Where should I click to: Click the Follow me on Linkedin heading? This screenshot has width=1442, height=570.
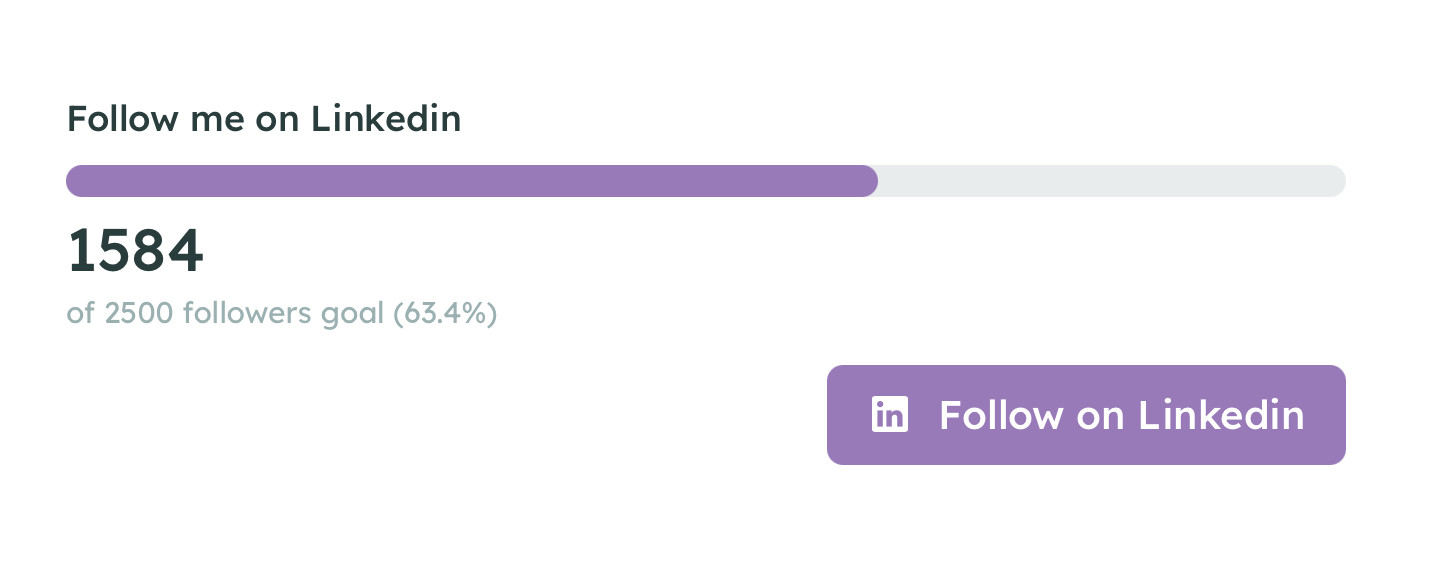[x=264, y=119]
